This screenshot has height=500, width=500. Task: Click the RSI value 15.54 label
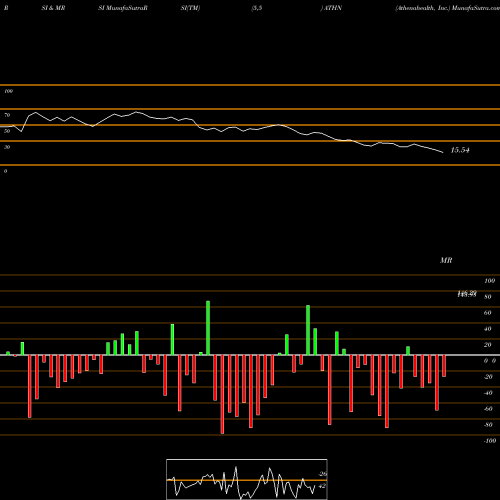460,150
